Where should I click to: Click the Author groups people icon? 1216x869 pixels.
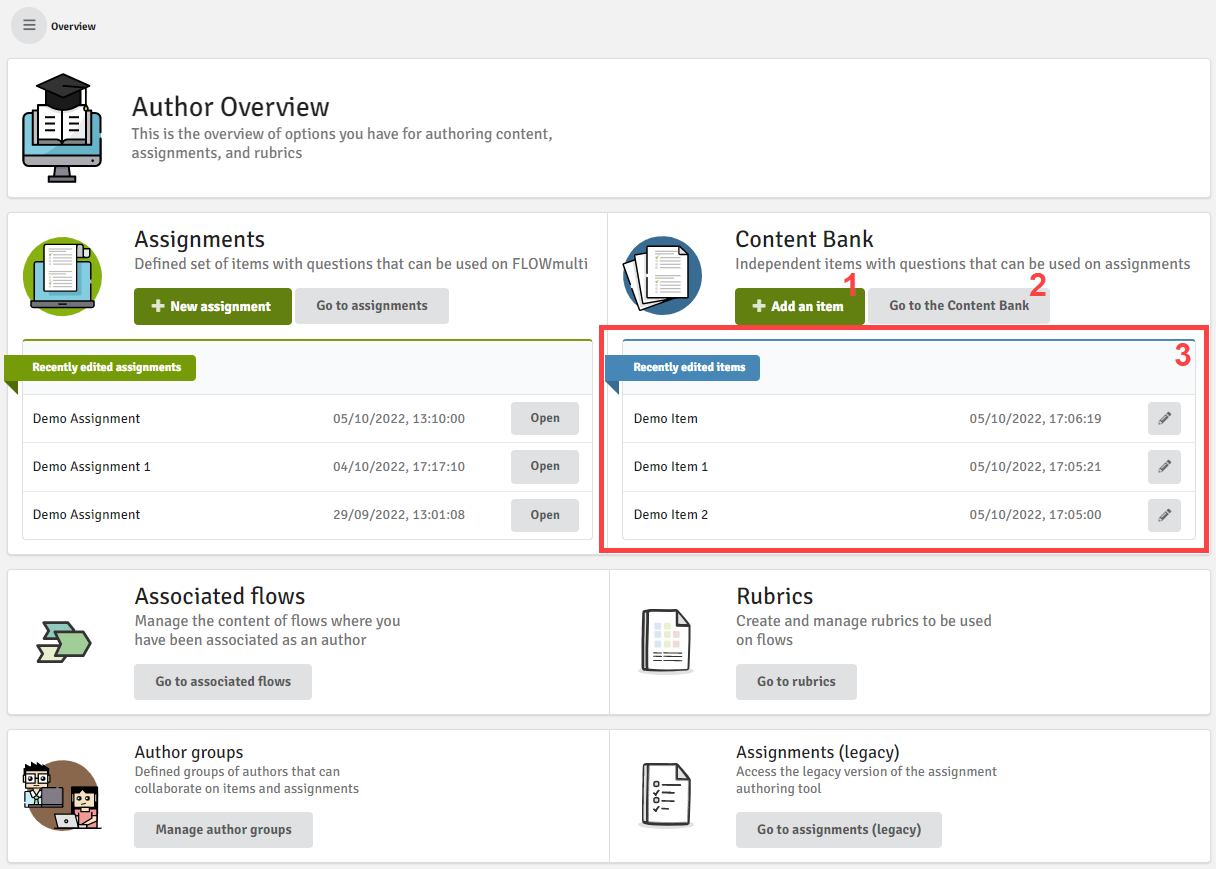pyautogui.click(x=63, y=795)
